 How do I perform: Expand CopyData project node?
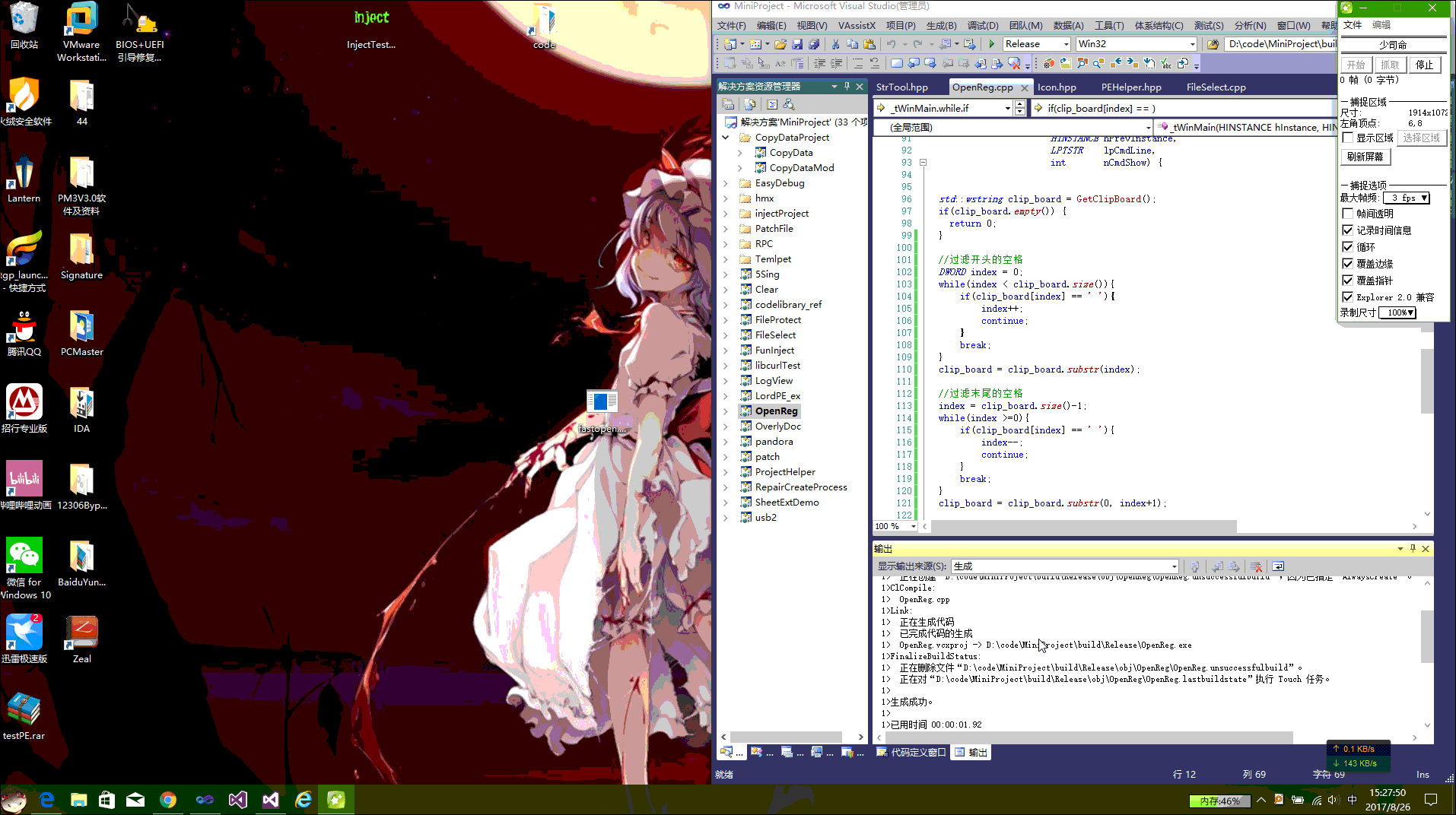tap(740, 153)
